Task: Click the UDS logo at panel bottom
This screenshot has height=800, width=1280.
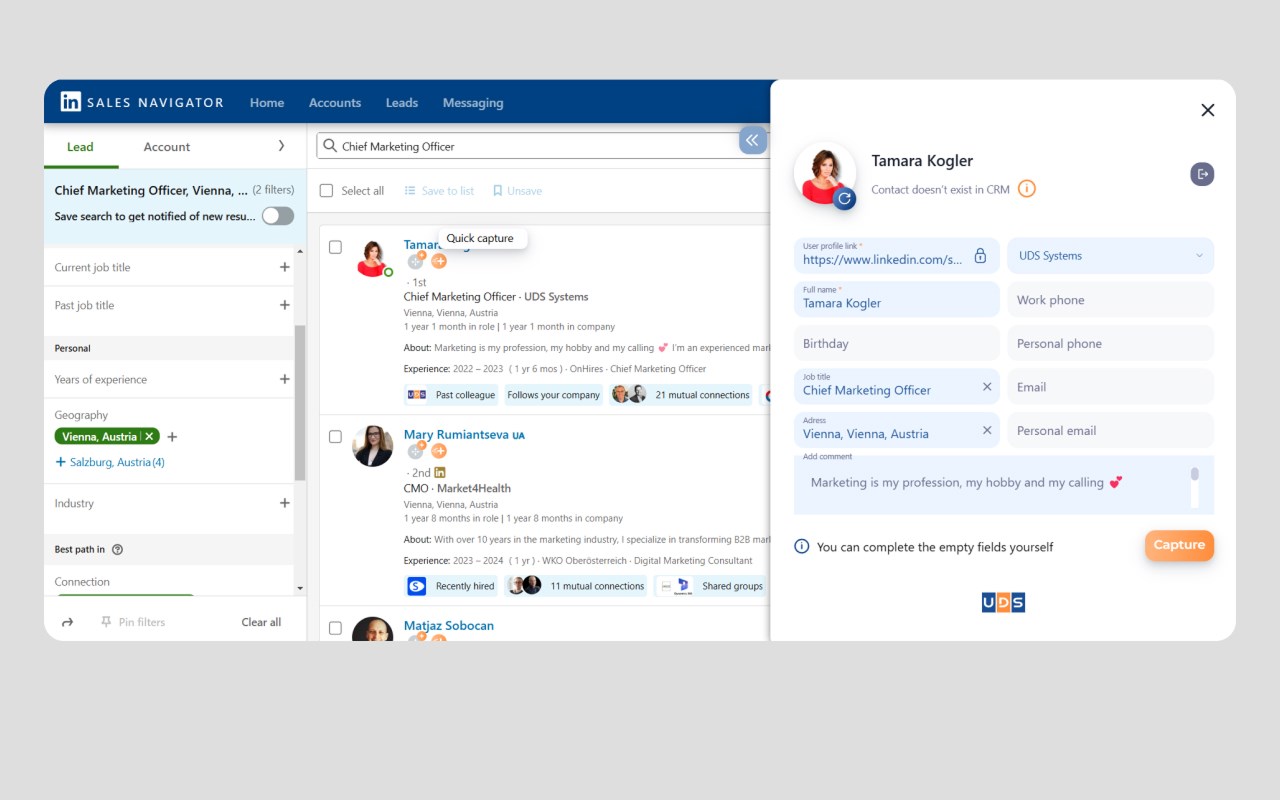Action: [1003, 602]
